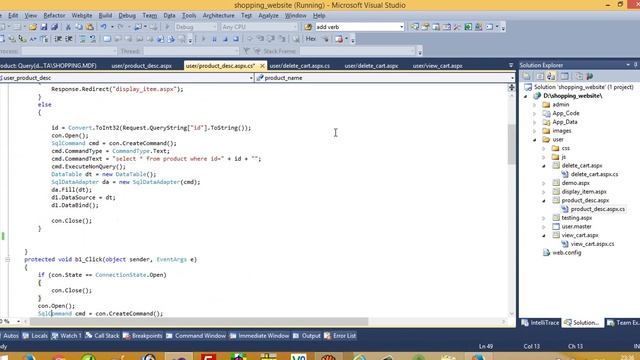Collapse the user folder tree node
This screenshot has height=360, width=640.
point(535,140)
